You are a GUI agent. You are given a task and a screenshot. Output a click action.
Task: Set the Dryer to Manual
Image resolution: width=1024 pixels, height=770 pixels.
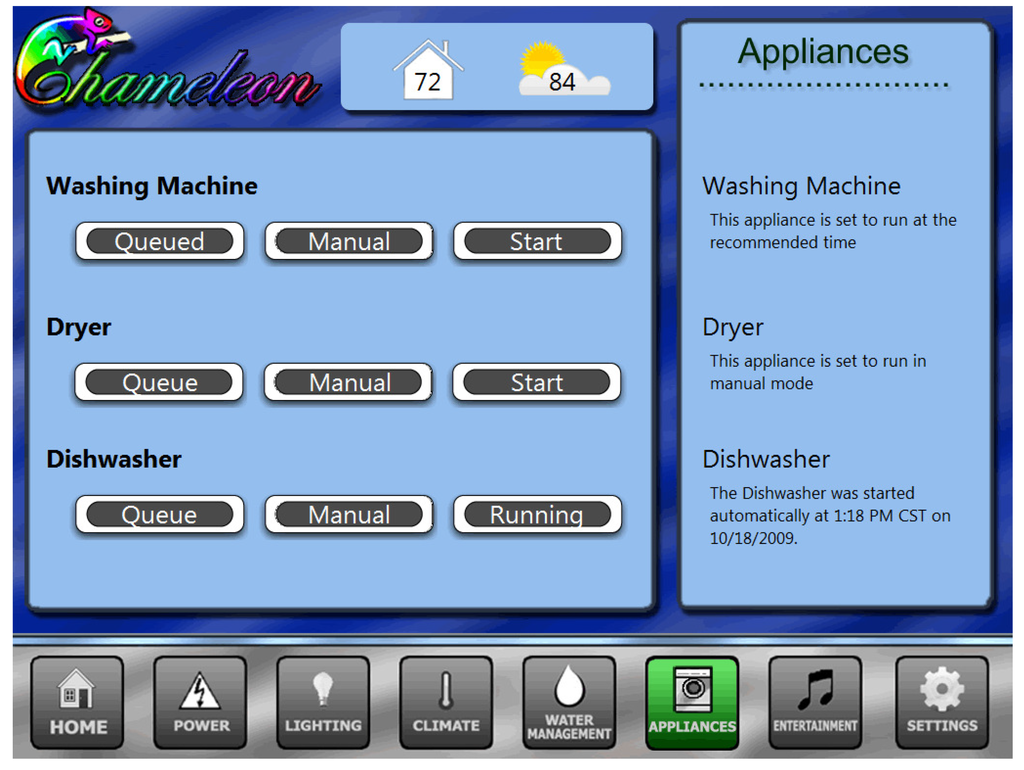349,383
